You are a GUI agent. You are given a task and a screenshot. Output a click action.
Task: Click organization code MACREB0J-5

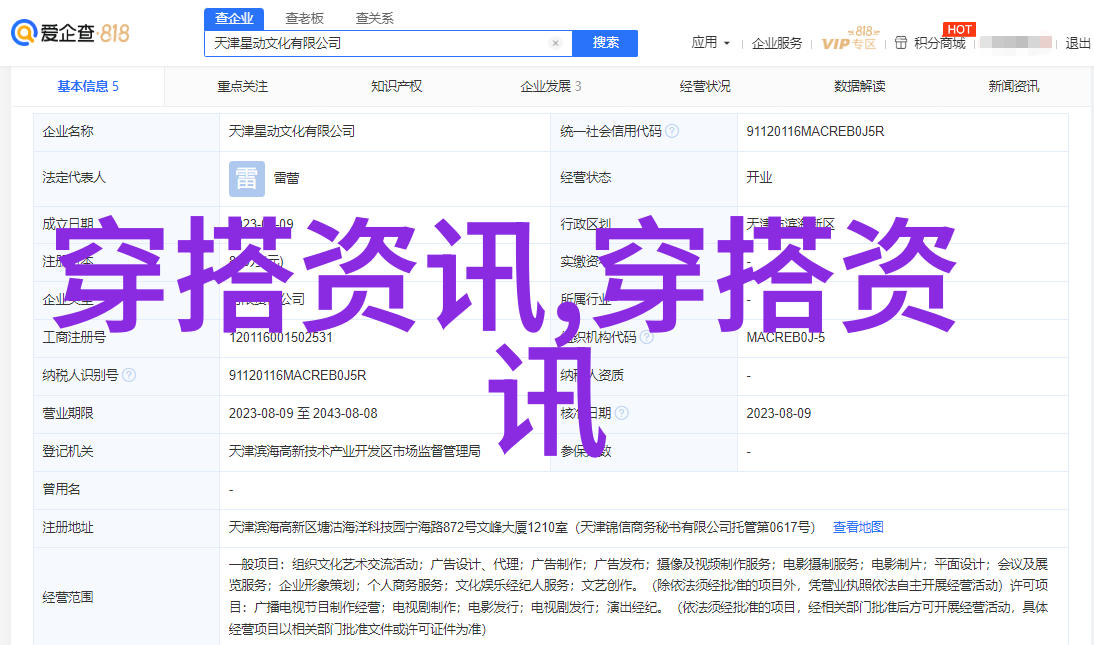[x=786, y=337]
